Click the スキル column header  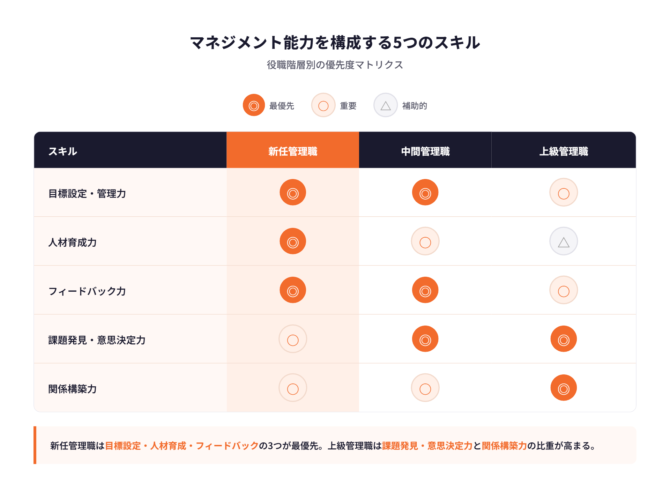[62, 151]
